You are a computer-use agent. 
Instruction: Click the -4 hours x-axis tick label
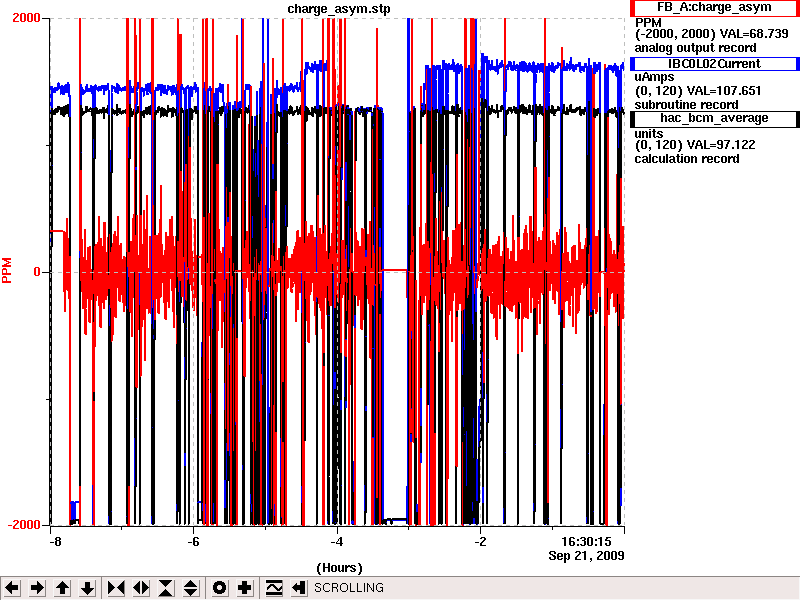337,542
